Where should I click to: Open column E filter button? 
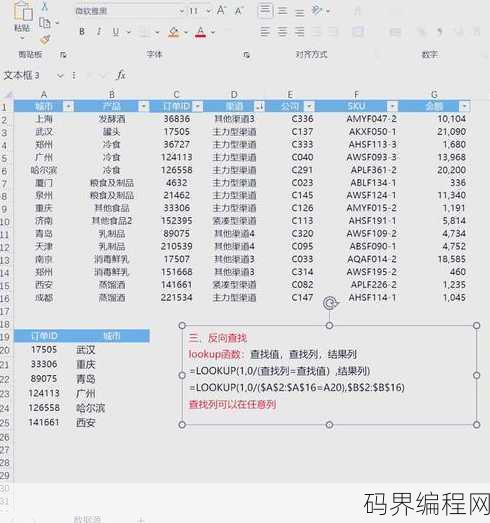click(x=310, y=106)
